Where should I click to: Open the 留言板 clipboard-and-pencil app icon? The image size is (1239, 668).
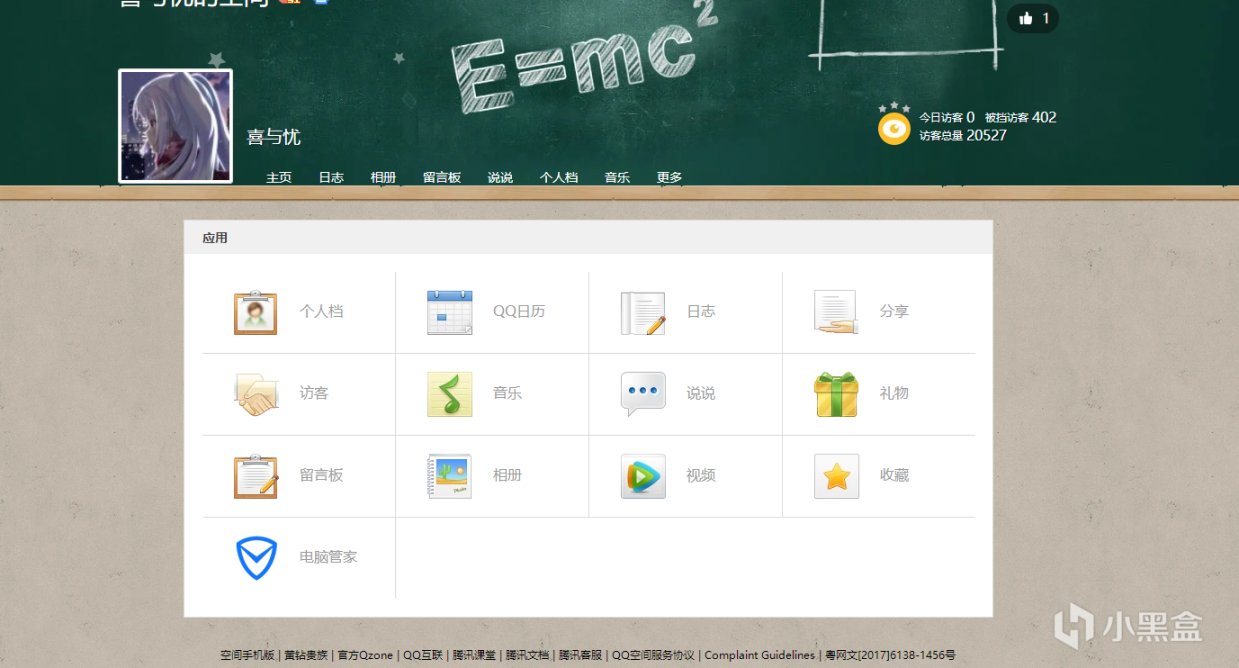pos(255,476)
